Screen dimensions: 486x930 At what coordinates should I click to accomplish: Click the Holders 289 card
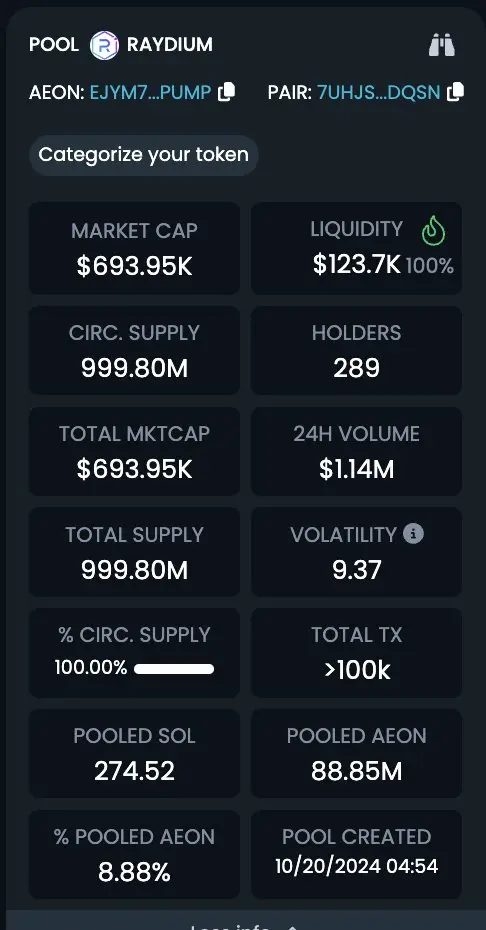pyautogui.click(x=357, y=350)
